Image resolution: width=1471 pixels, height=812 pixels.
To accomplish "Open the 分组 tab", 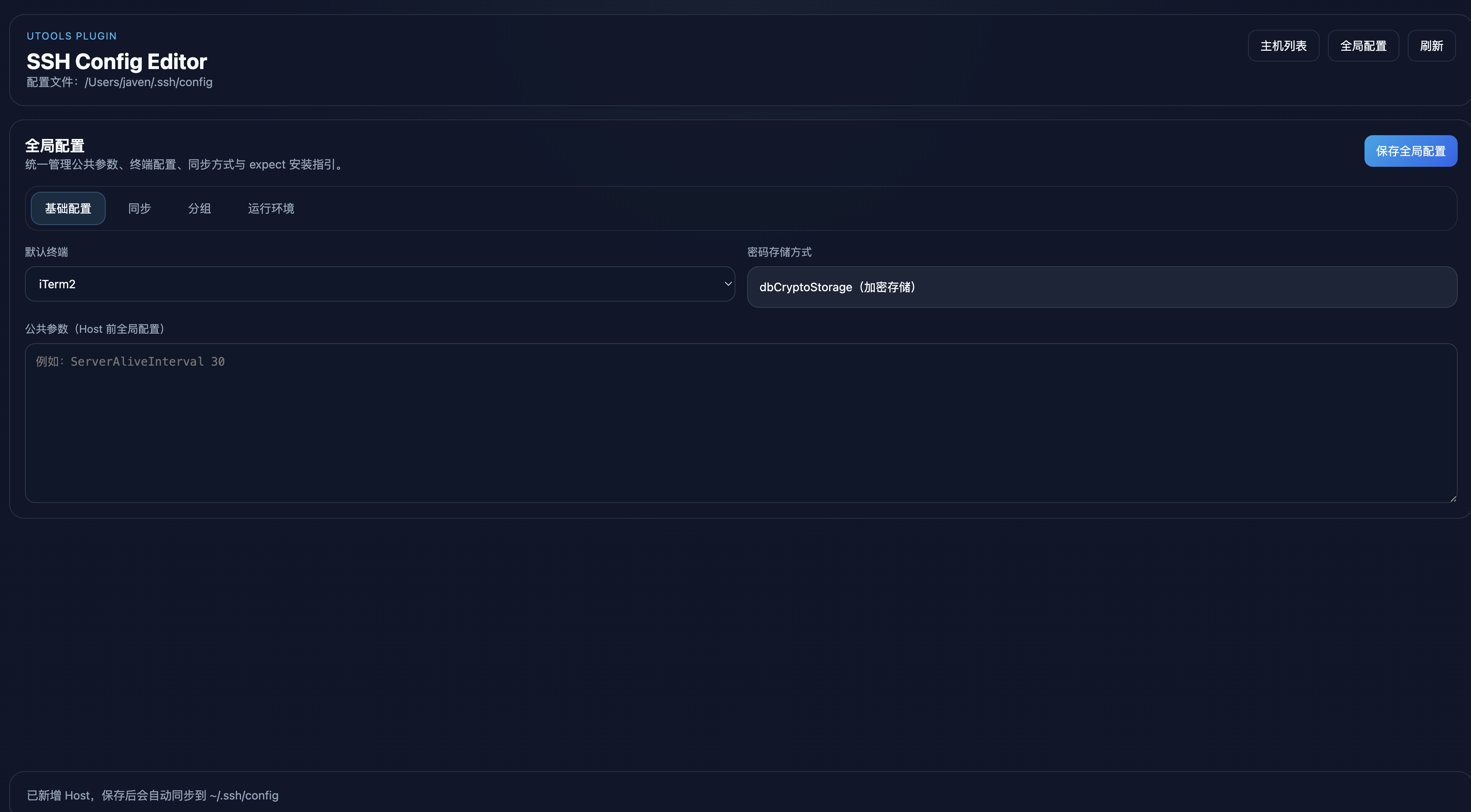I will (199, 208).
